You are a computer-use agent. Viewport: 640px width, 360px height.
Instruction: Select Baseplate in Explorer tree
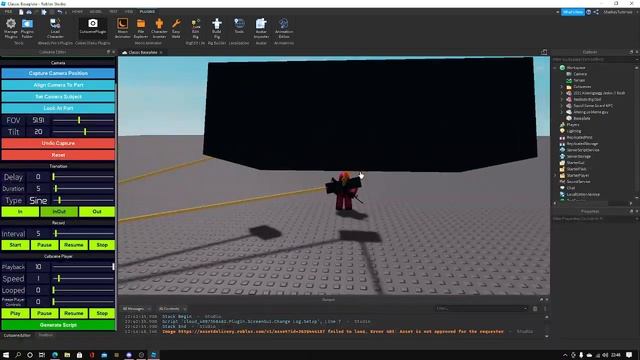582,118
